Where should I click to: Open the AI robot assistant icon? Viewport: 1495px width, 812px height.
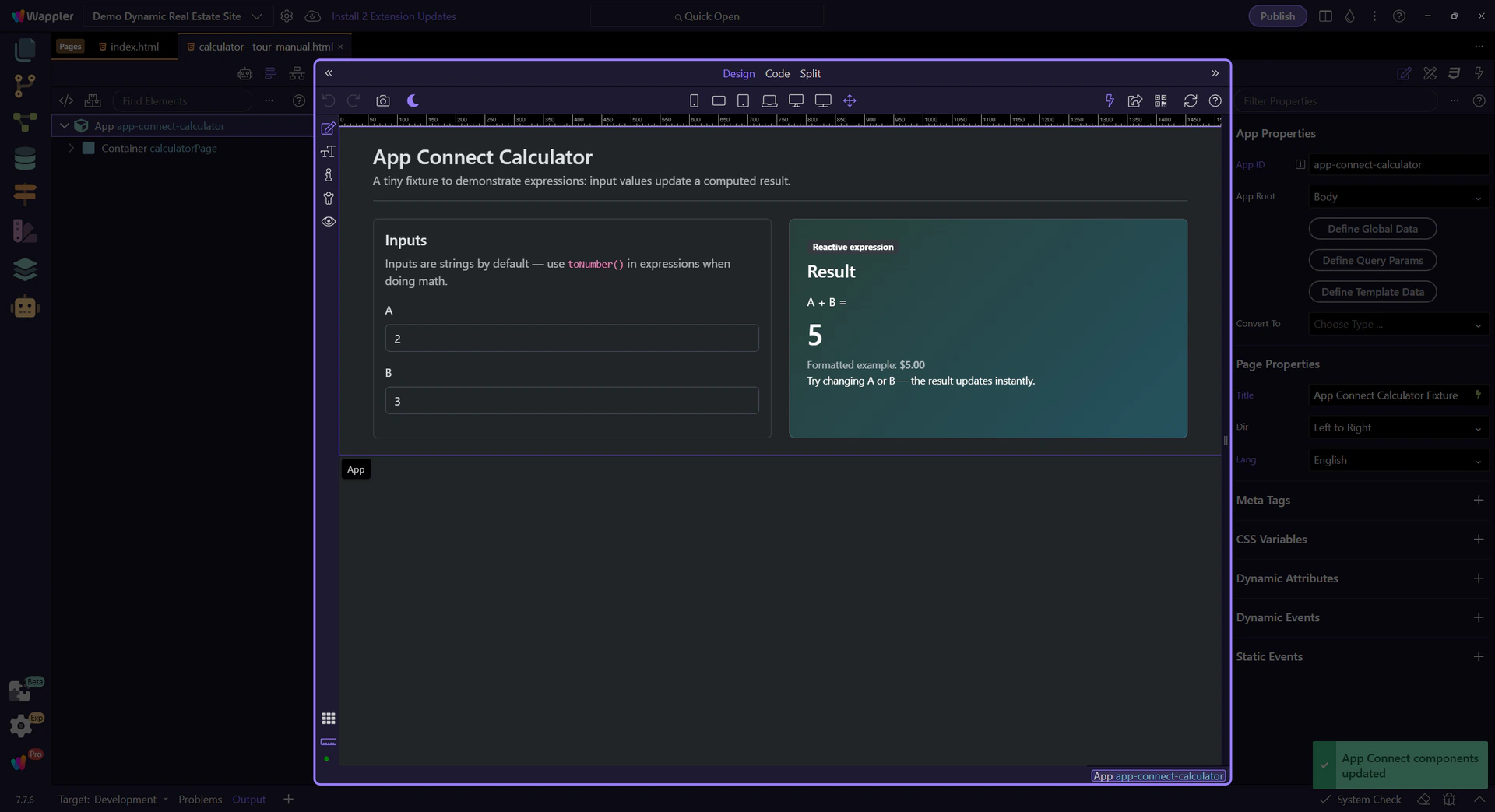[x=25, y=307]
